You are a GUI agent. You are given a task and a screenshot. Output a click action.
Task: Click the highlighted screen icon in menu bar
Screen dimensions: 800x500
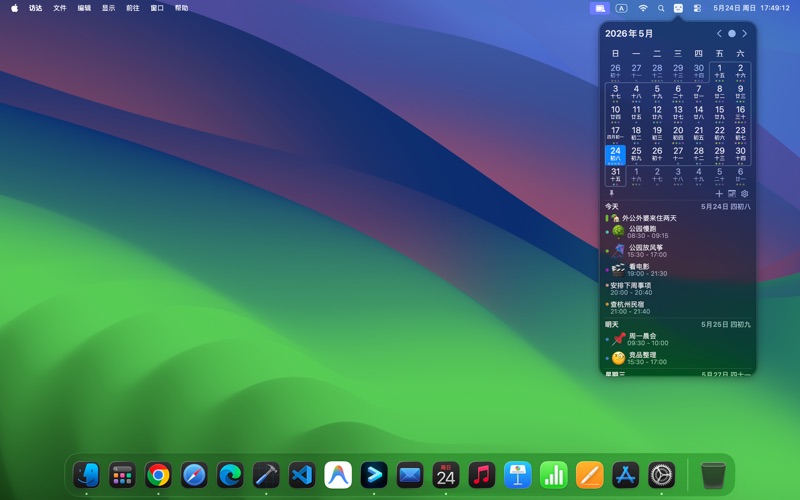(600, 8)
